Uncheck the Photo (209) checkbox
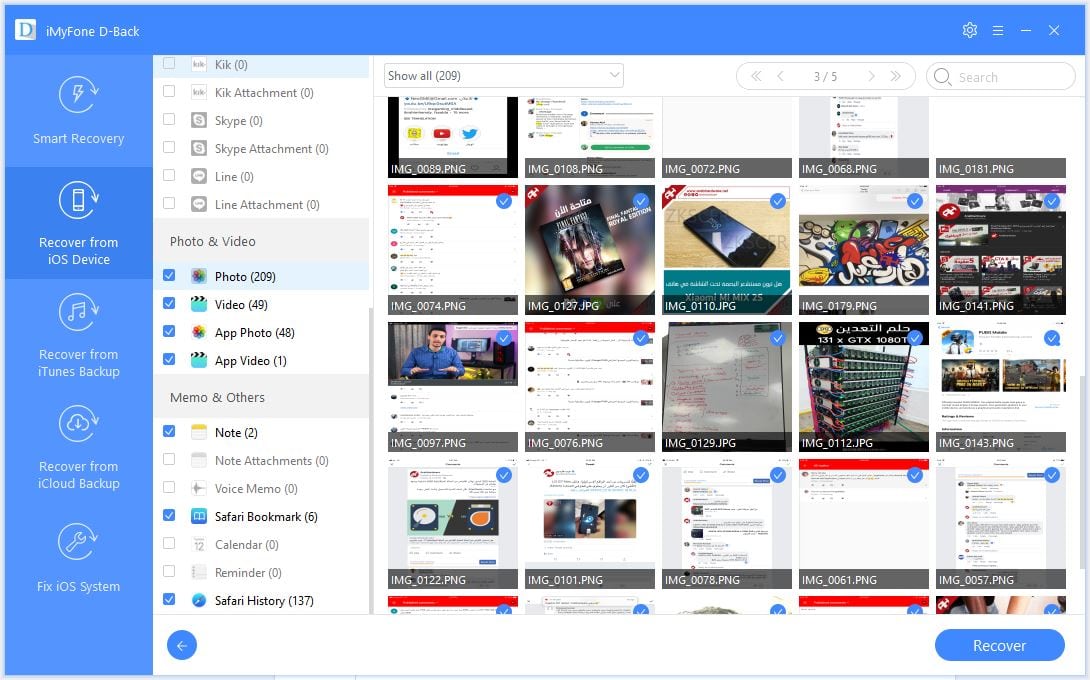The height and width of the screenshot is (680, 1090). pos(169,275)
